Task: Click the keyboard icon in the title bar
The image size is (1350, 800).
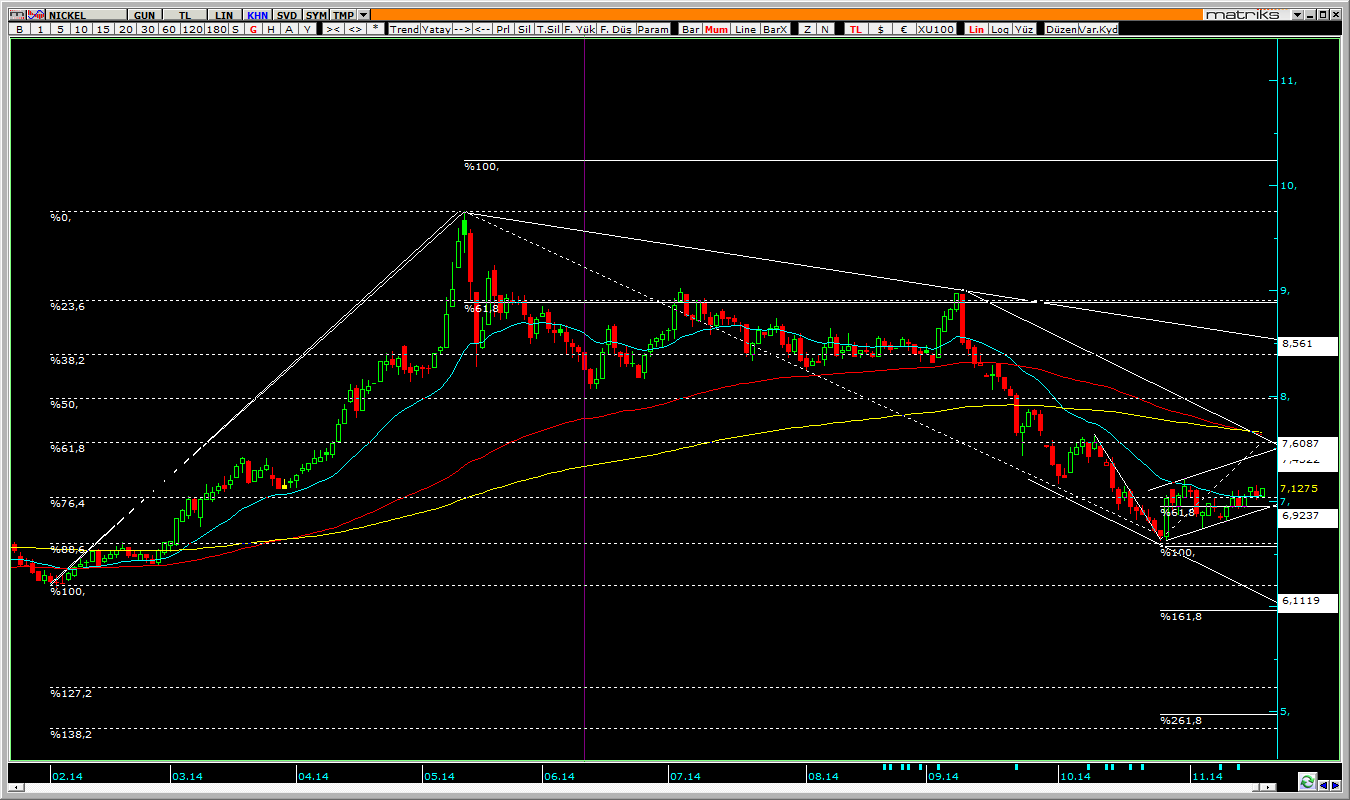Action: point(18,15)
